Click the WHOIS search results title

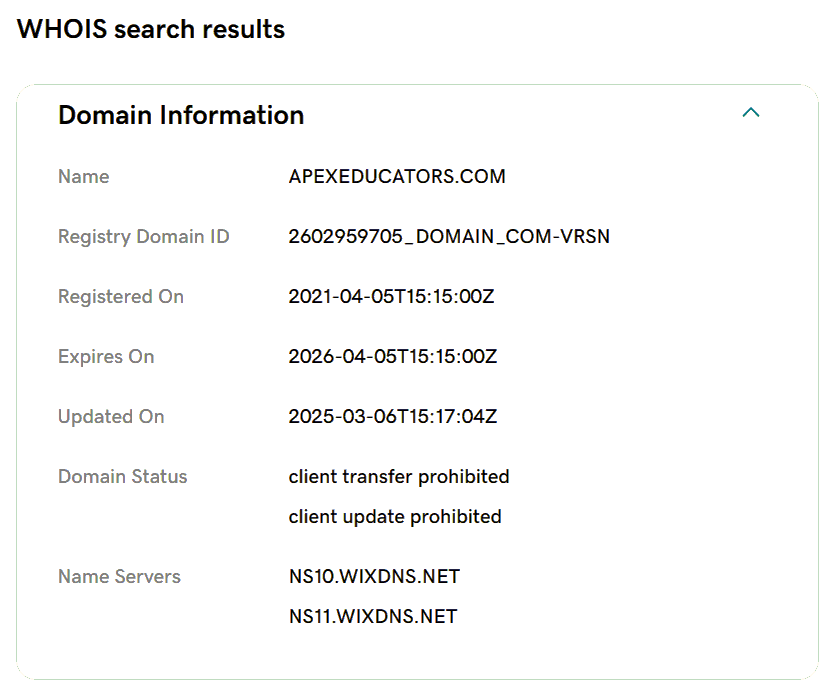(151, 30)
